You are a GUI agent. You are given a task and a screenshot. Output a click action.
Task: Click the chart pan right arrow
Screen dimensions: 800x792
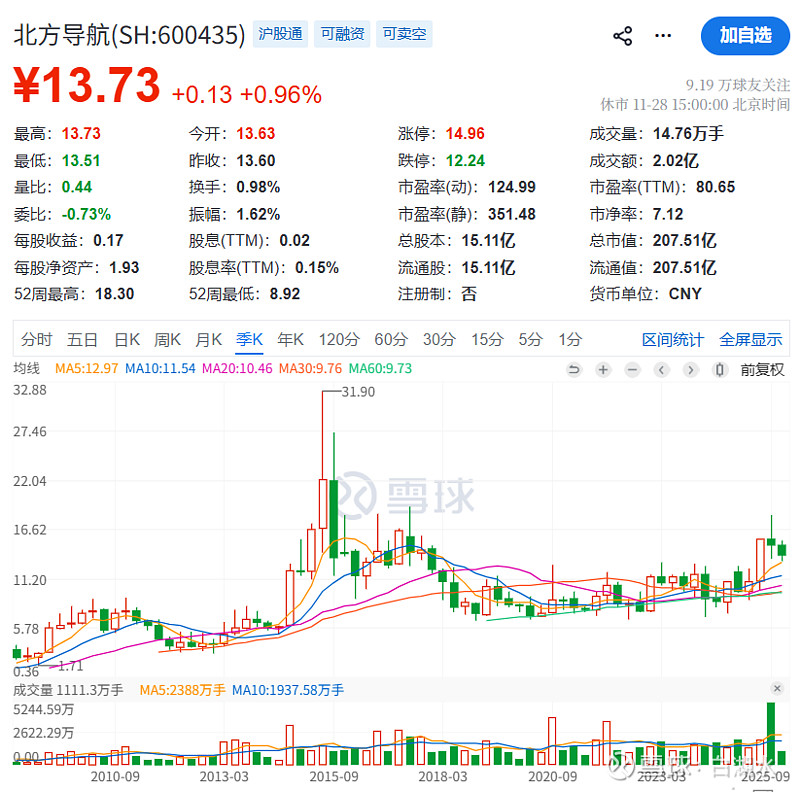tap(690, 369)
